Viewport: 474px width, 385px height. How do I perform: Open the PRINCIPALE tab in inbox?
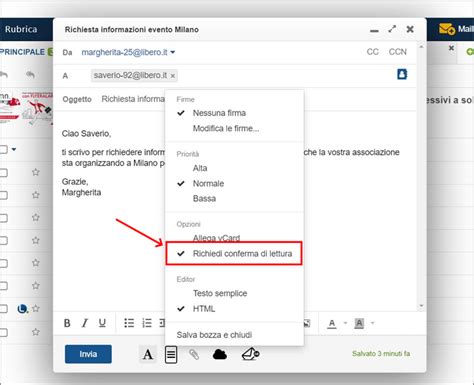(x=23, y=52)
